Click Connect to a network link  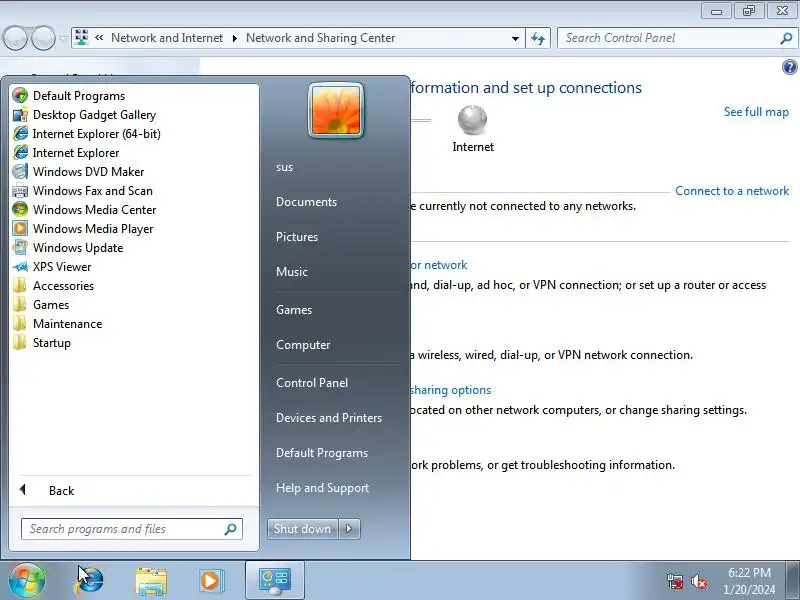(732, 191)
